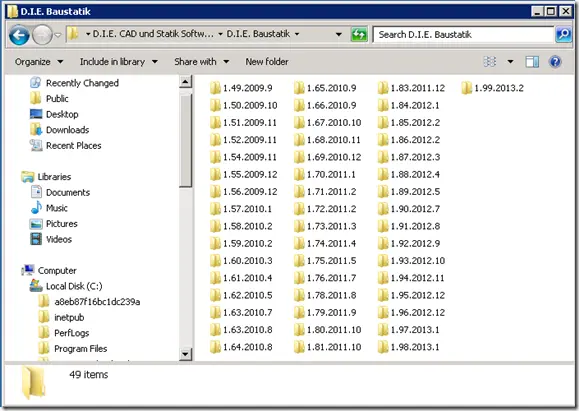Open the Organize menu
The image size is (579, 411).
[39, 62]
